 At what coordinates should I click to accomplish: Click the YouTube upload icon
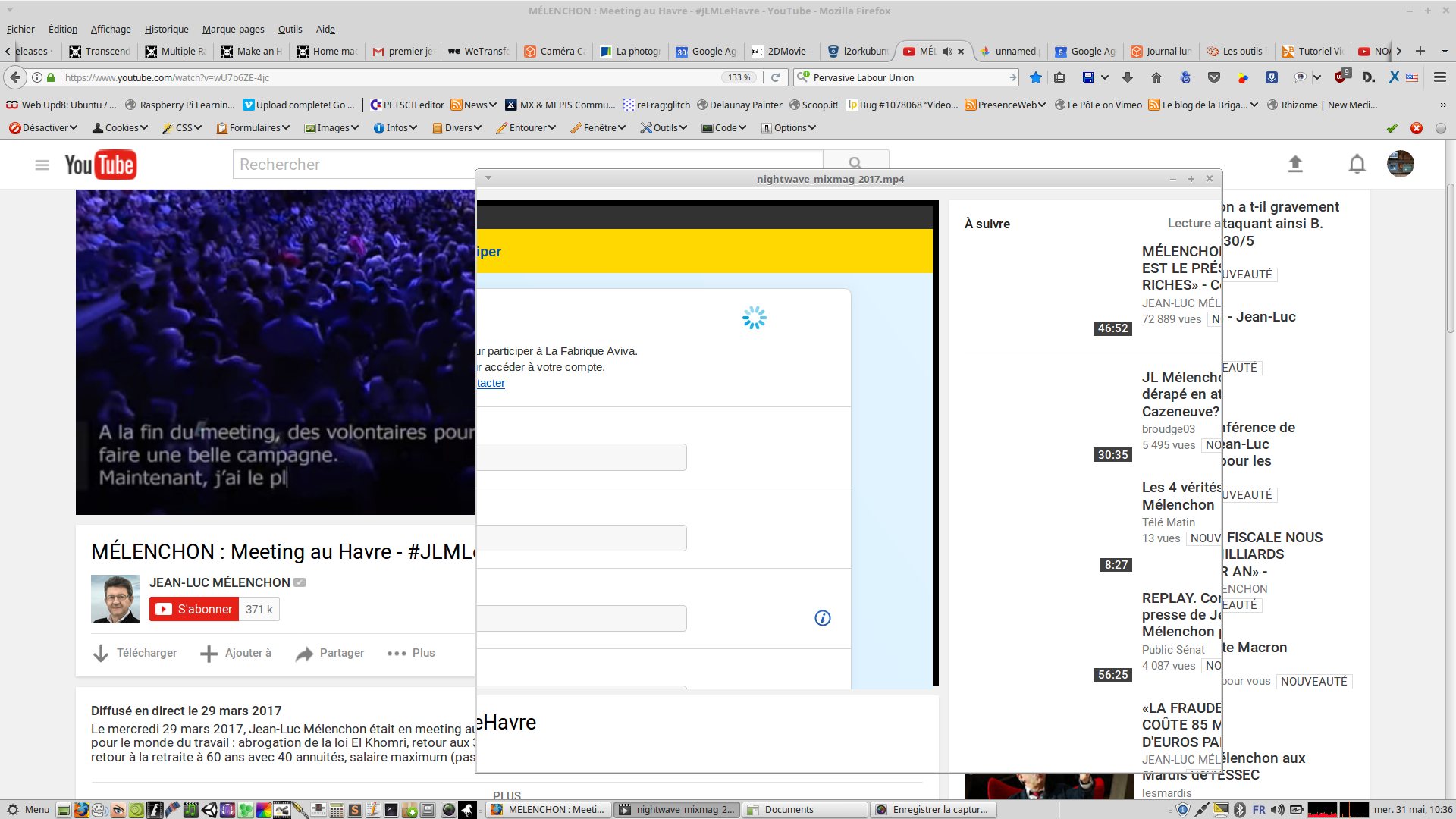(x=1295, y=164)
